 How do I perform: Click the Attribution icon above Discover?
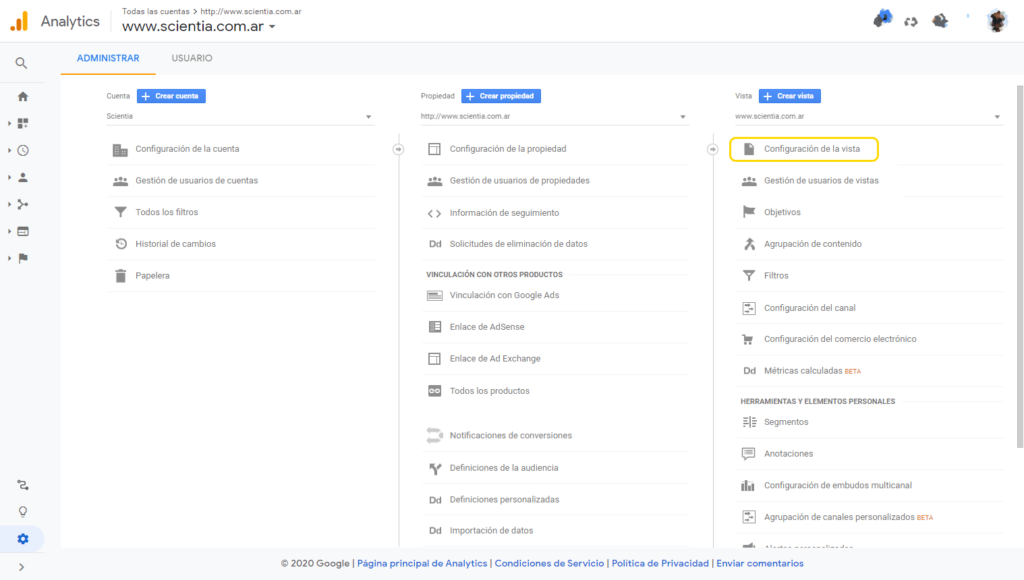click(21, 484)
